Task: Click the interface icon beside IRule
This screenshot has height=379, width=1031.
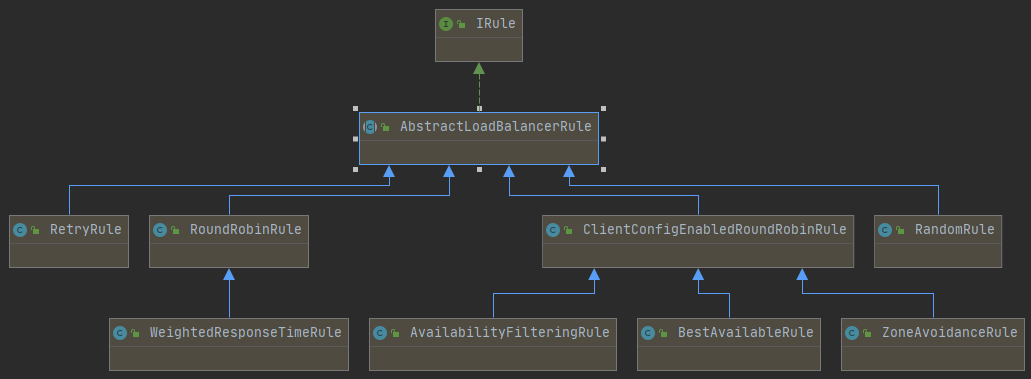Action: pos(446,24)
